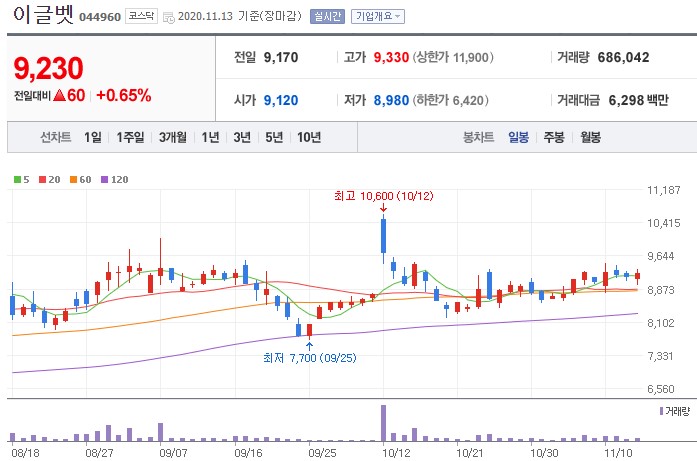
Task: Click the 10/21 date axis label
Action: (470, 453)
